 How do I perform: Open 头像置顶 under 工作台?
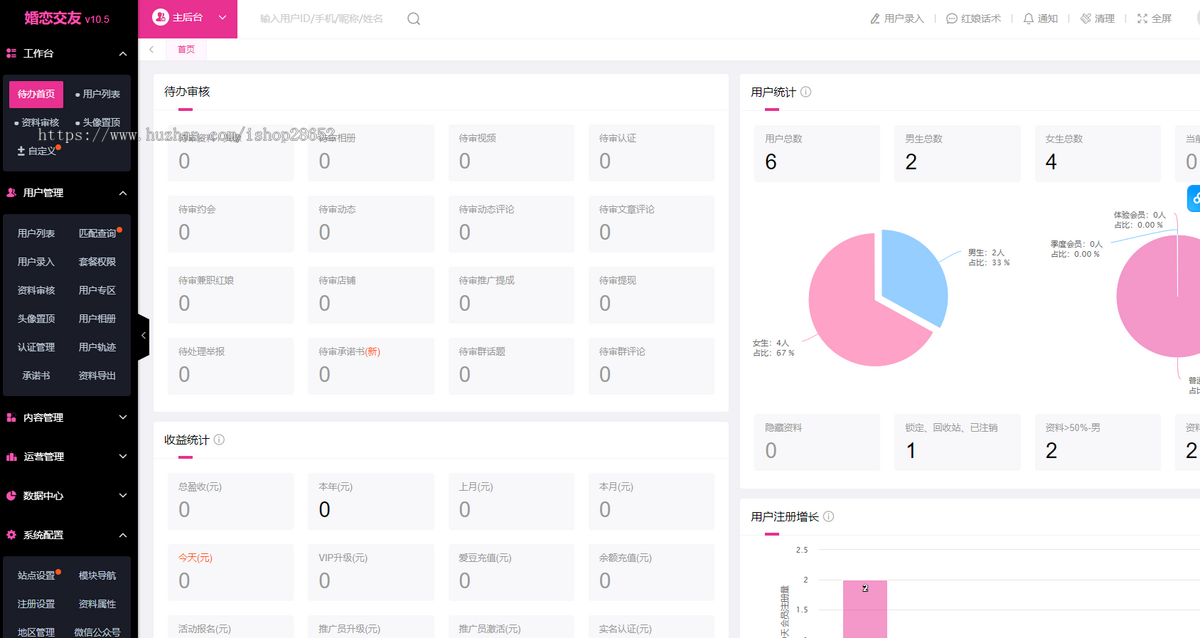98,123
